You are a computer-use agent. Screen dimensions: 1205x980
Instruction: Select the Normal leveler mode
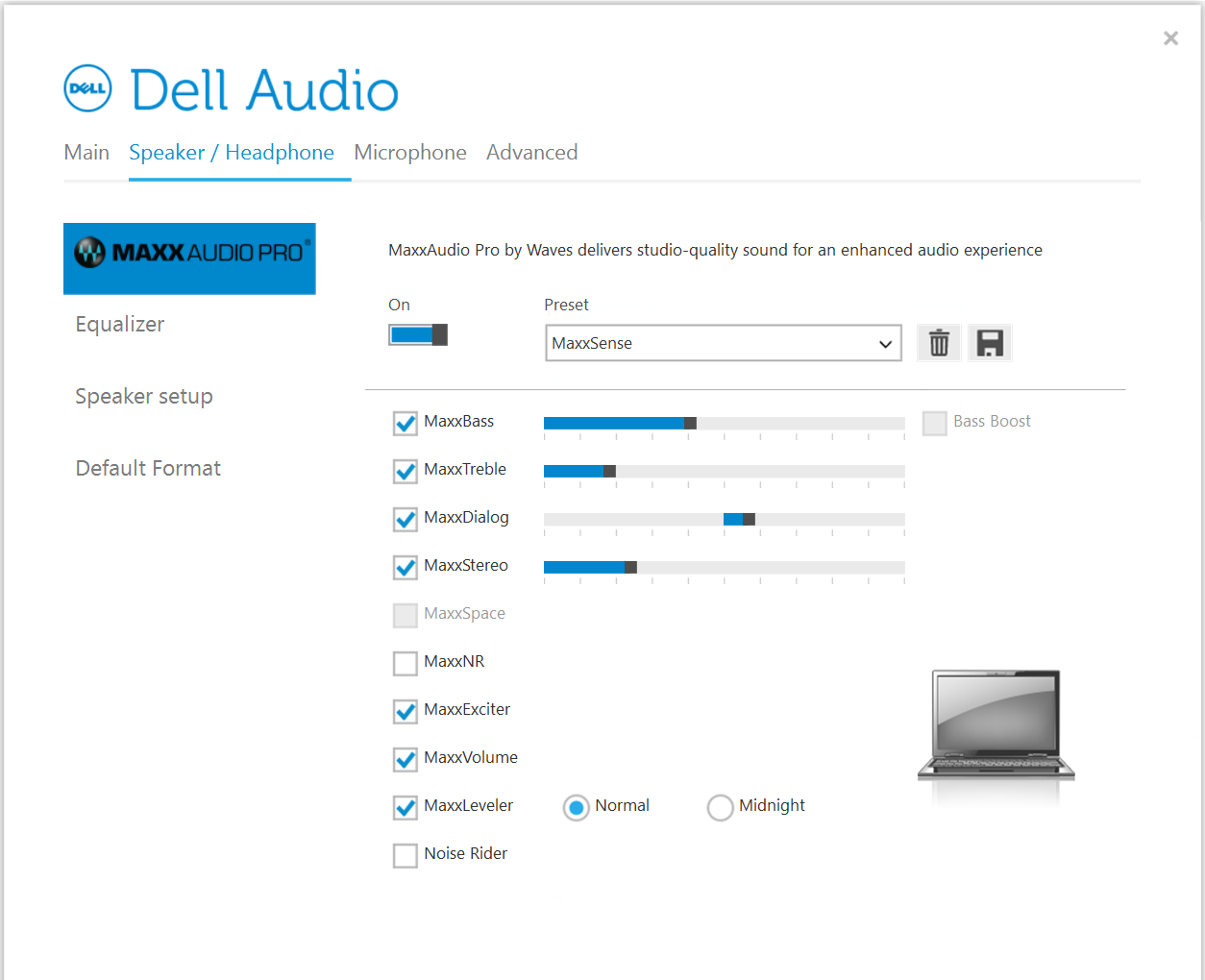(577, 808)
